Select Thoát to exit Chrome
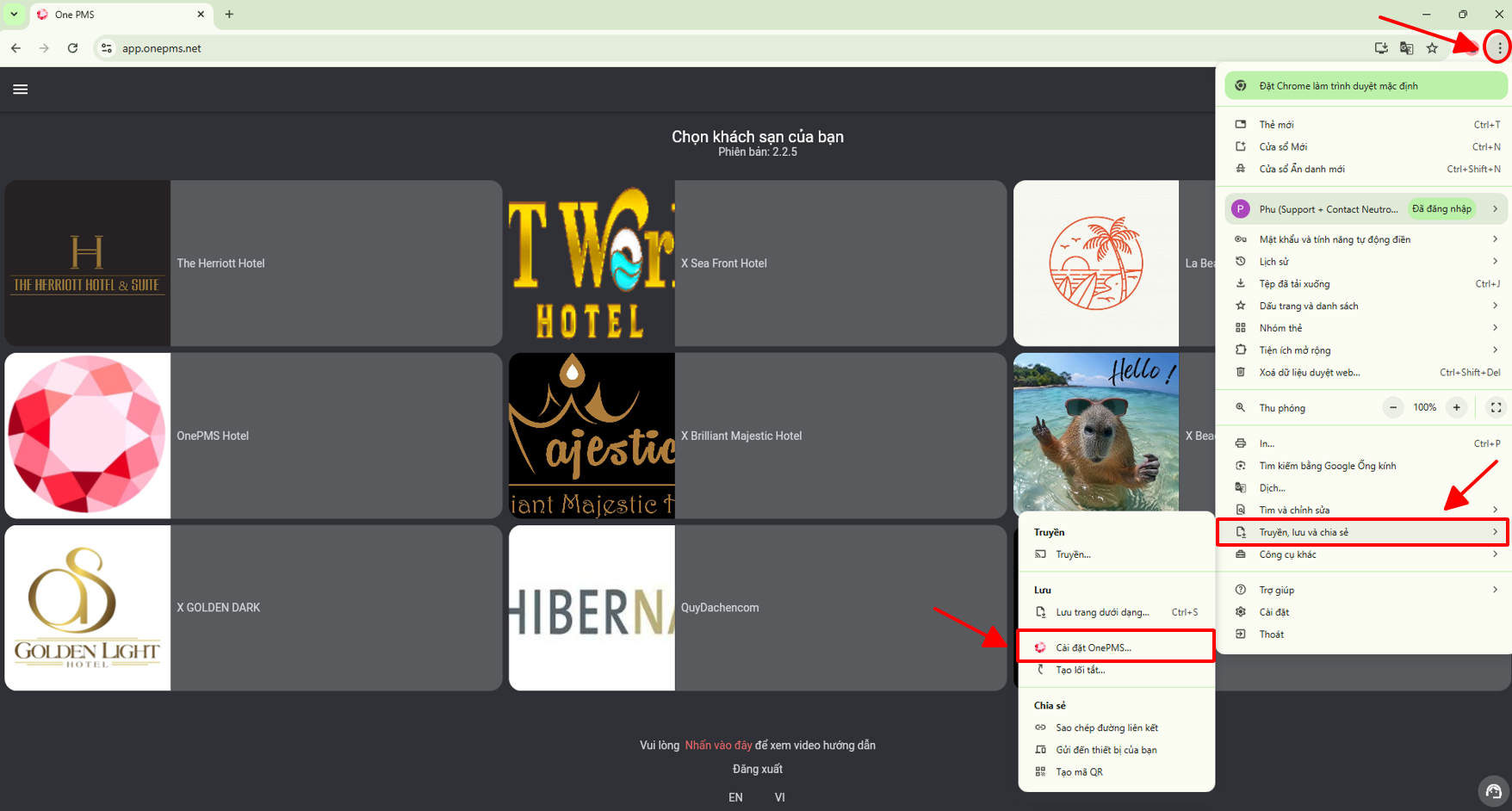The width and height of the screenshot is (1512, 811). click(x=1367, y=635)
